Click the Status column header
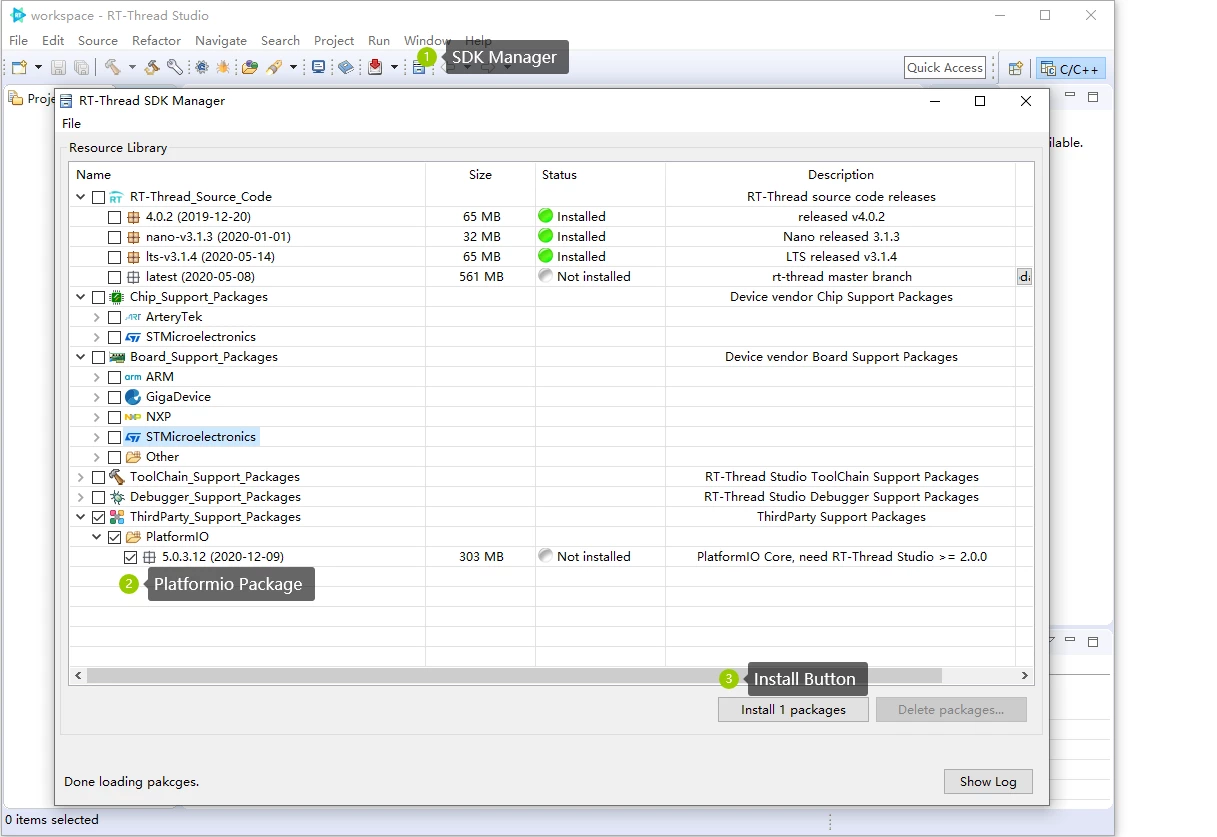Screen dimensions: 1217x837 [x=600, y=175]
